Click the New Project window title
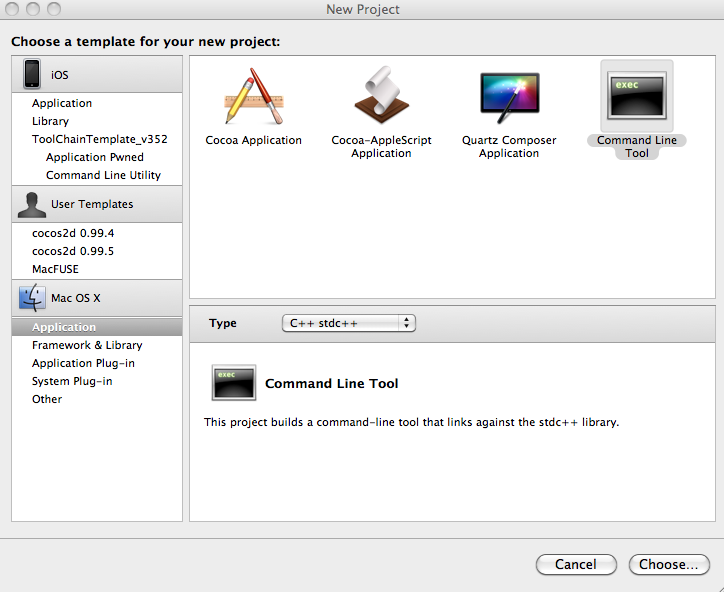Viewport: 724px width, 592px height. (363, 9)
